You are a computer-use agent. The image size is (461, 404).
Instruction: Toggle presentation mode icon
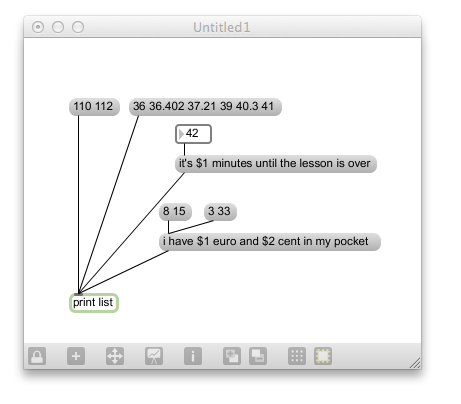coord(154,356)
